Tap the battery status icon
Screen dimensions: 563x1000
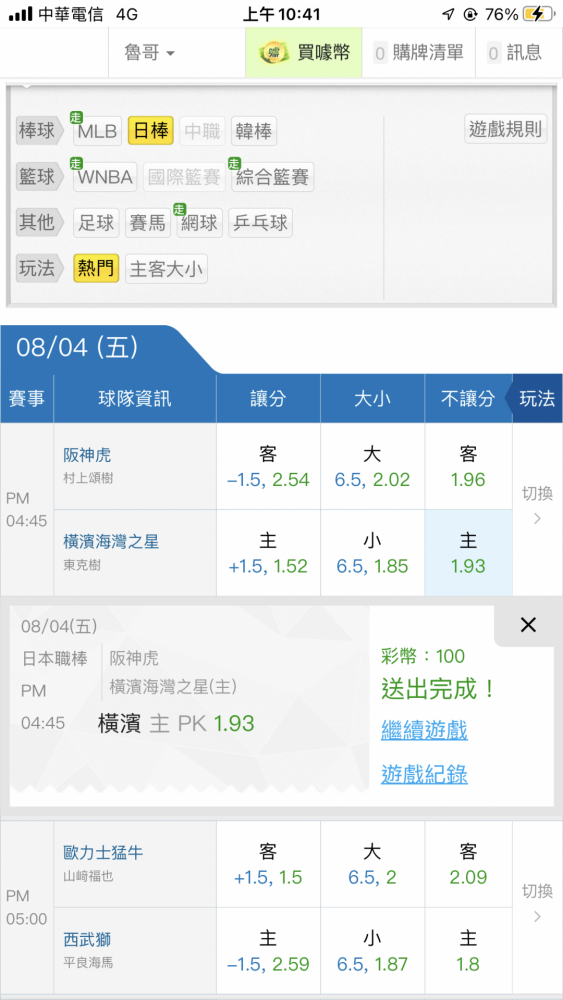click(539, 14)
